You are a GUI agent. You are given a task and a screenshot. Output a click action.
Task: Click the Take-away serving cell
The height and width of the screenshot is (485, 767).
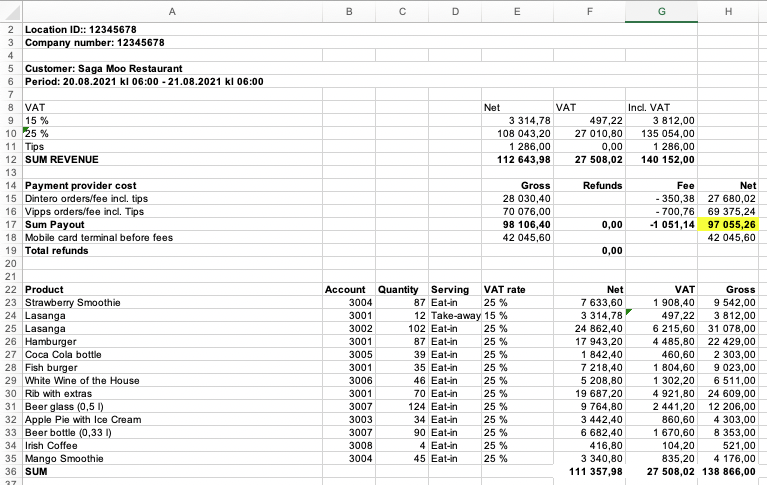(453, 315)
